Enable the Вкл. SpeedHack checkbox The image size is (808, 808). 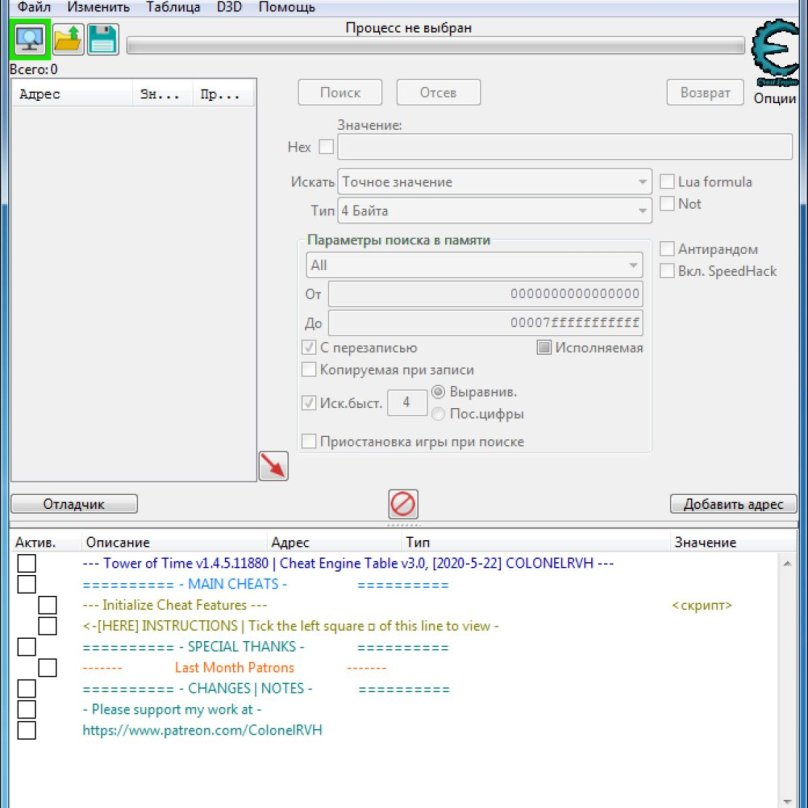click(667, 271)
